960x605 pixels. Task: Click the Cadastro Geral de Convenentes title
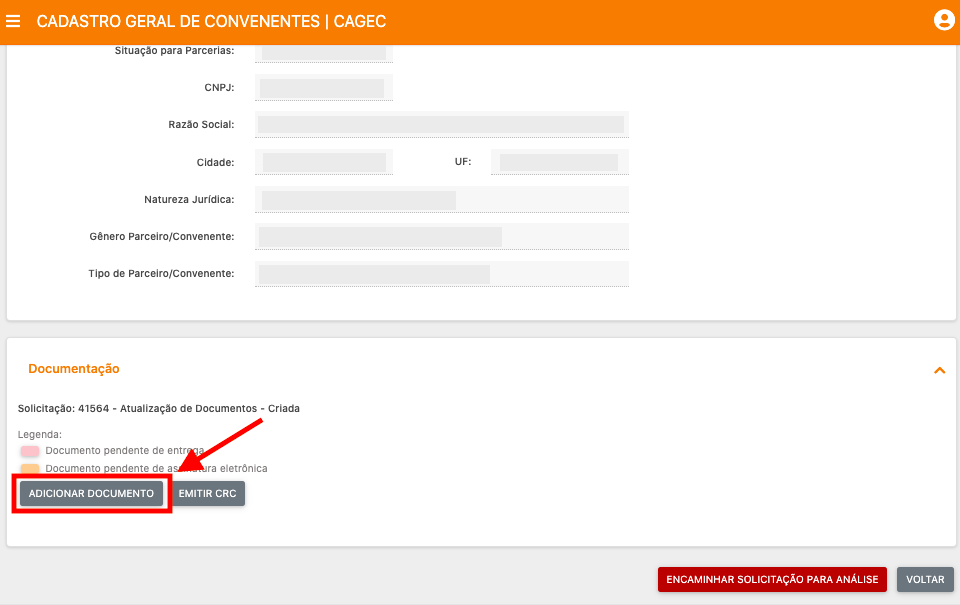(211, 21)
